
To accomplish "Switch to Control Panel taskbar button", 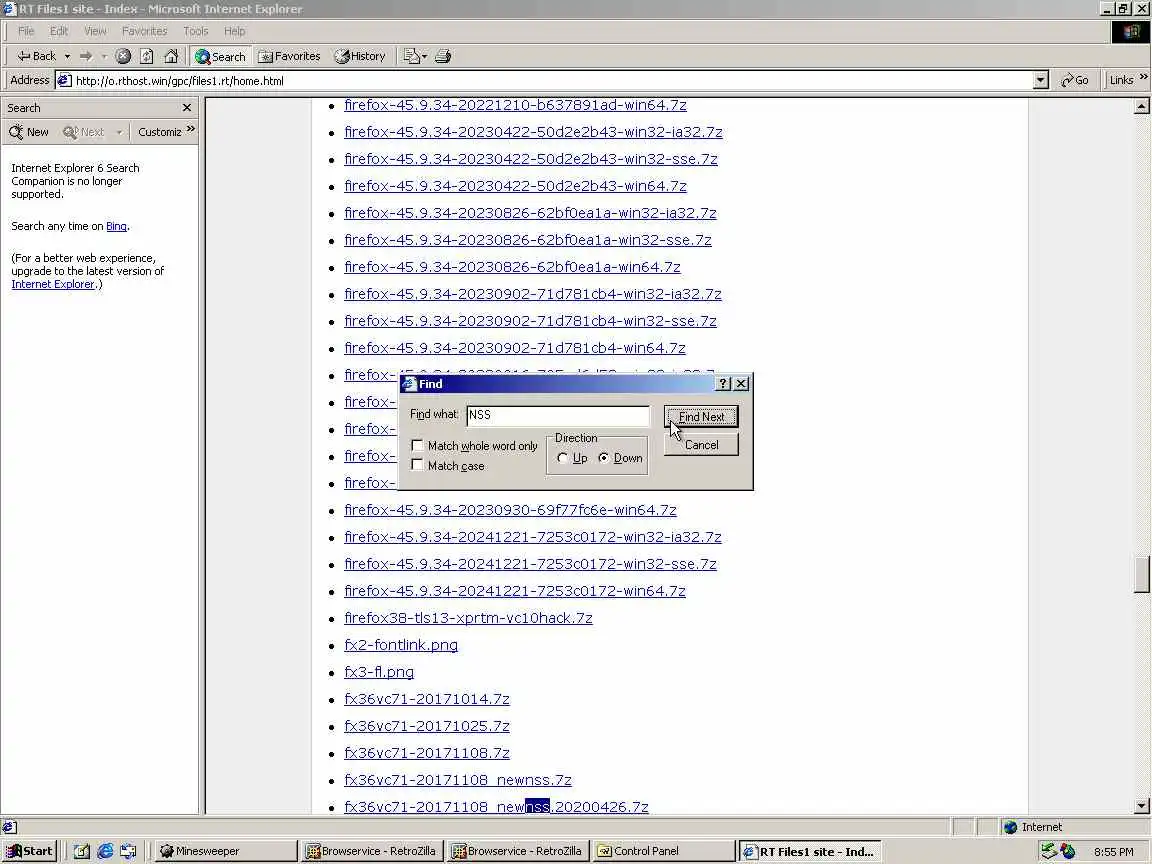I will click(663, 851).
